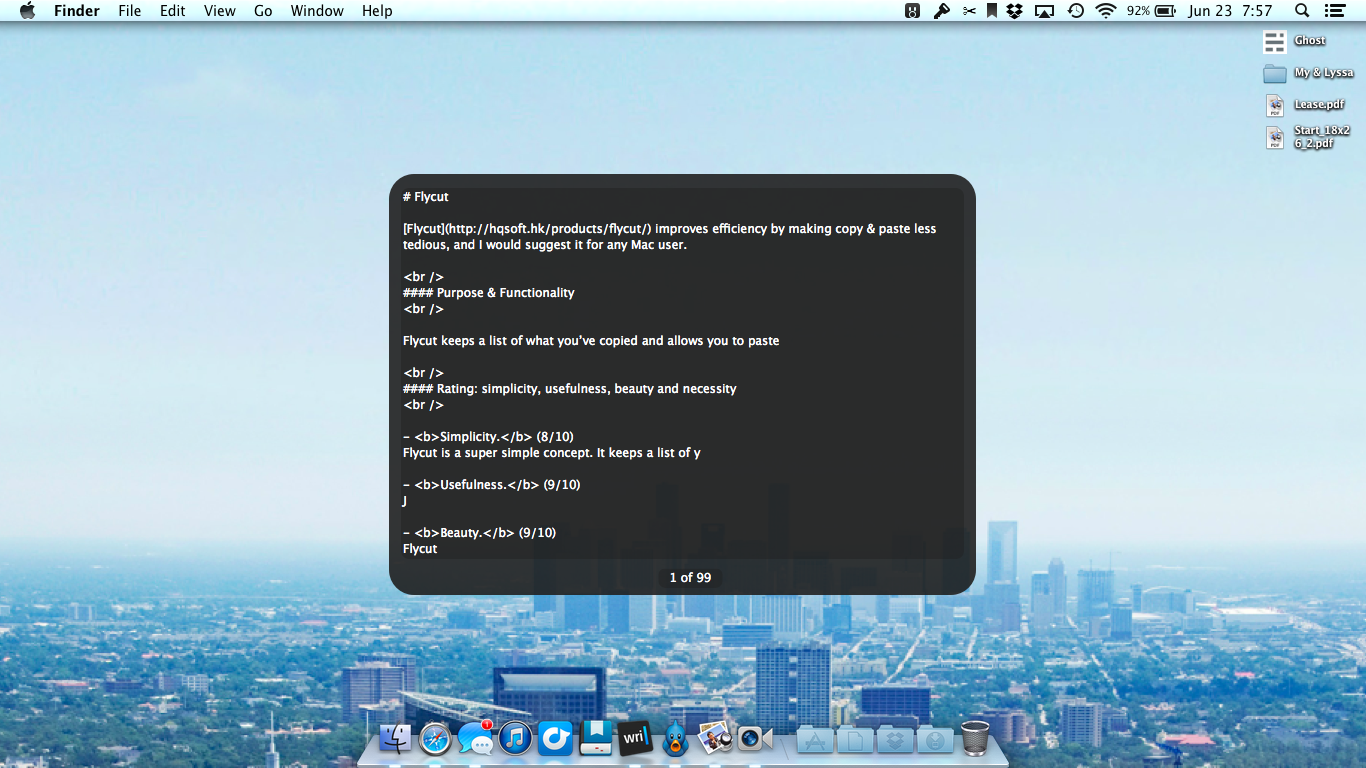
Task: Open the Window menu
Action: coord(317,11)
